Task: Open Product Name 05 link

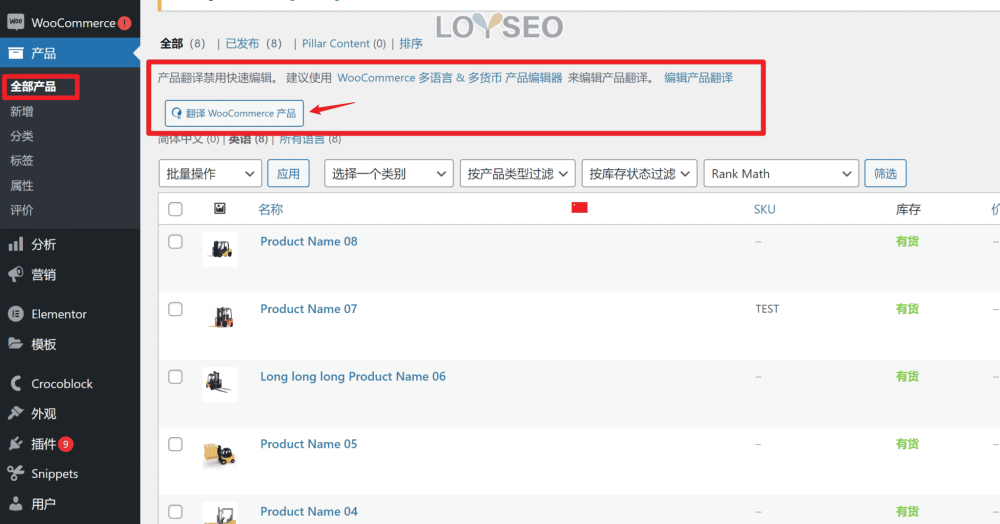Action: point(309,444)
